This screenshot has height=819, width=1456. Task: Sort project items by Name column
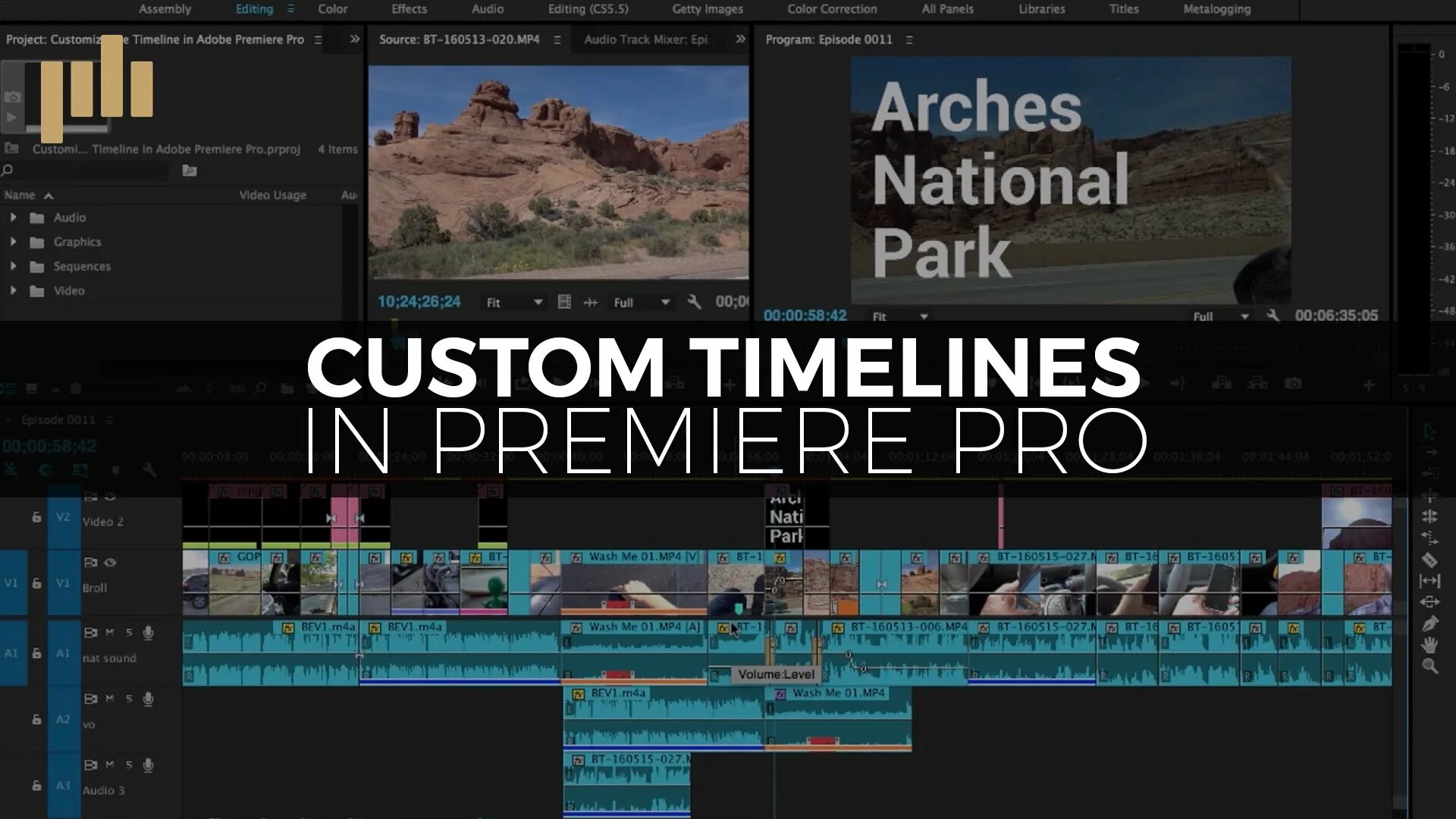click(20, 195)
